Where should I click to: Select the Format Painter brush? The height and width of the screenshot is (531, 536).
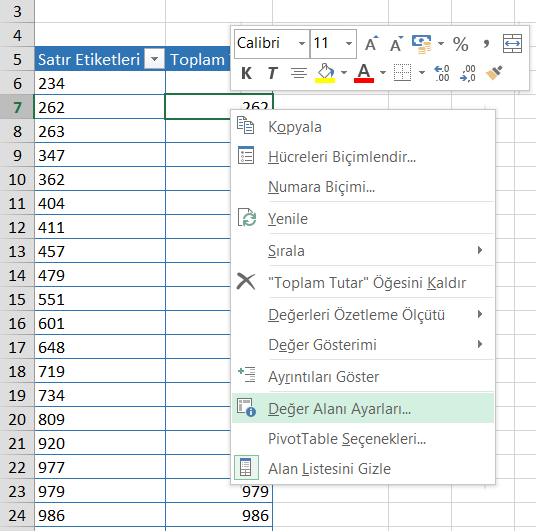coord(494,72)
